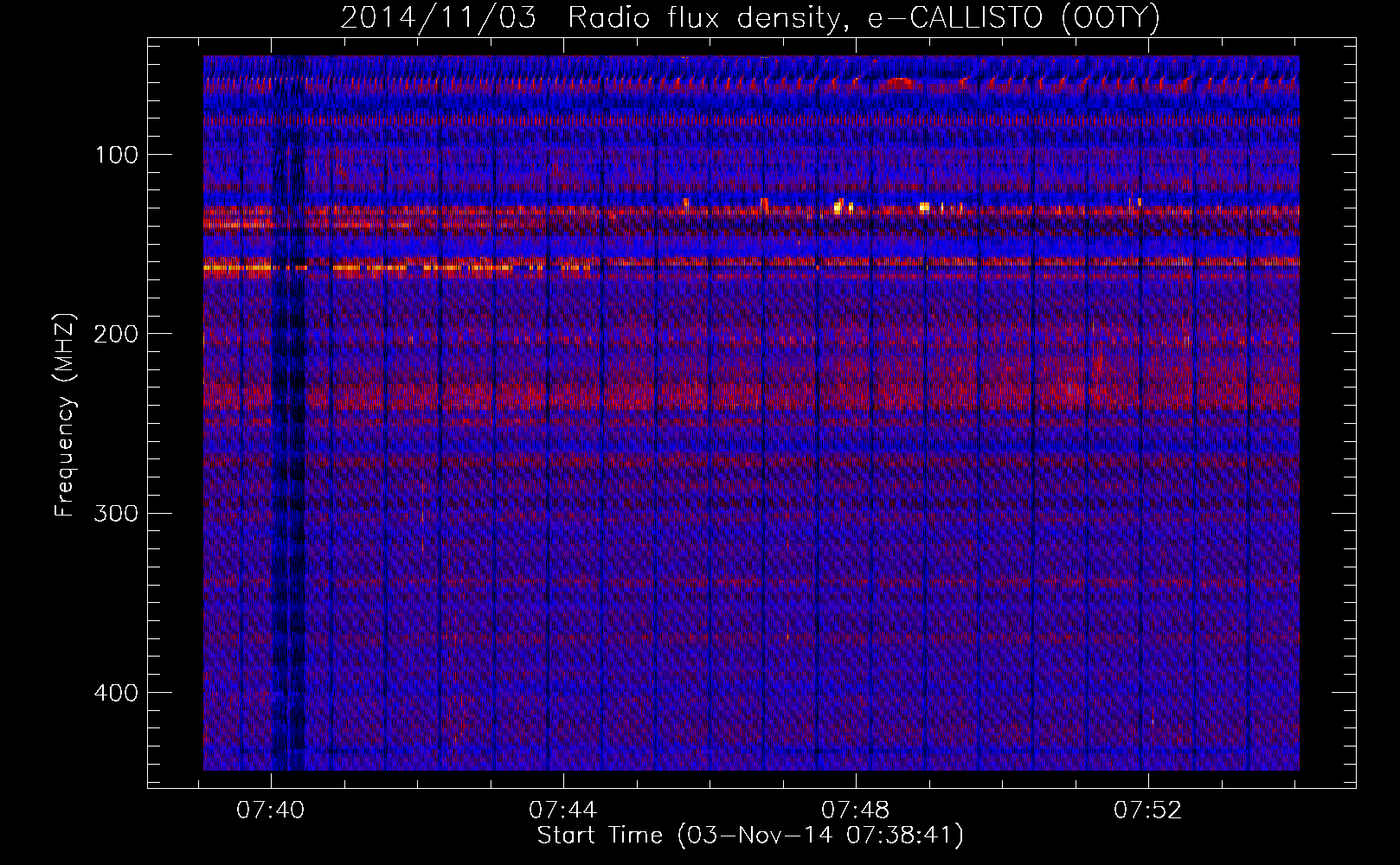Select the 'Frequency (MHZ)' y-axis label

click(66, 415)
